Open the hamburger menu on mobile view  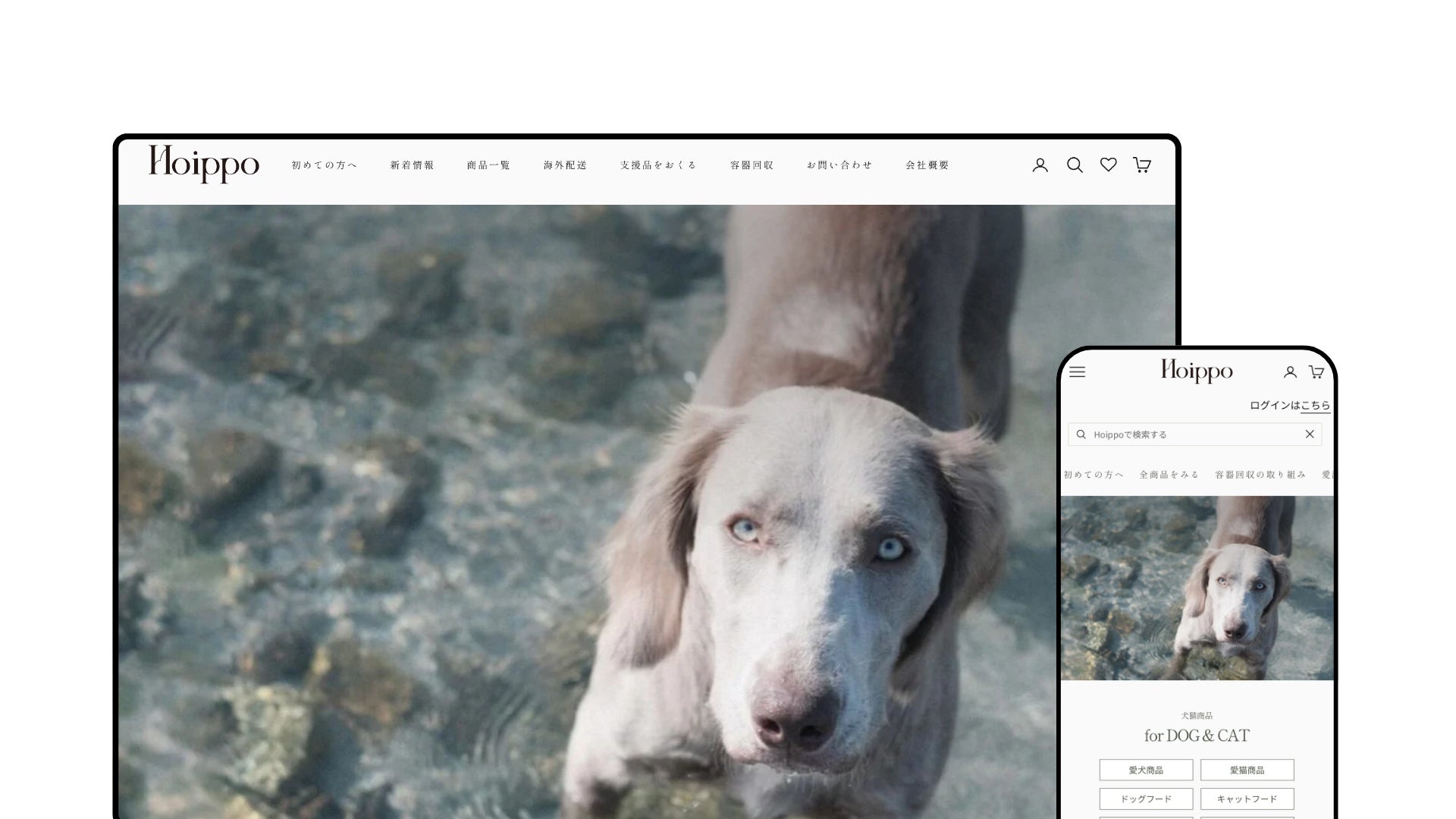click(1077, 372)
